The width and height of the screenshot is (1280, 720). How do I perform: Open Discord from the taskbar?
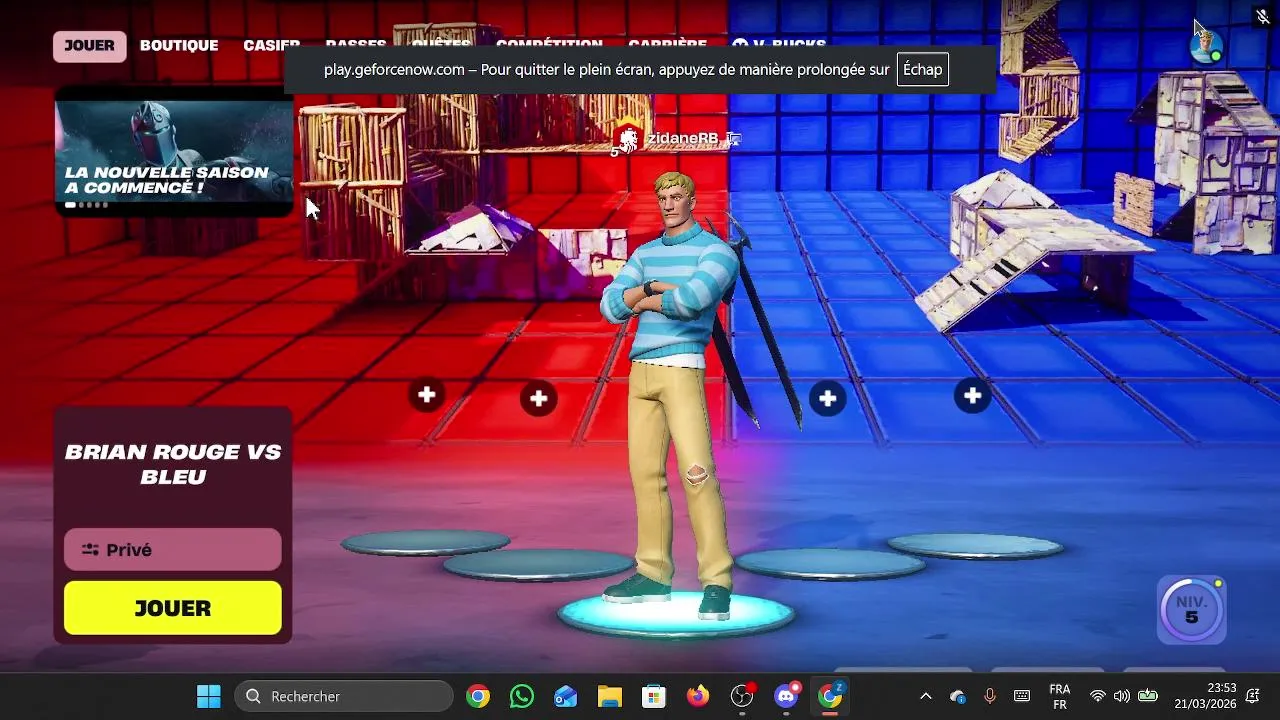[x=787, y=696]
